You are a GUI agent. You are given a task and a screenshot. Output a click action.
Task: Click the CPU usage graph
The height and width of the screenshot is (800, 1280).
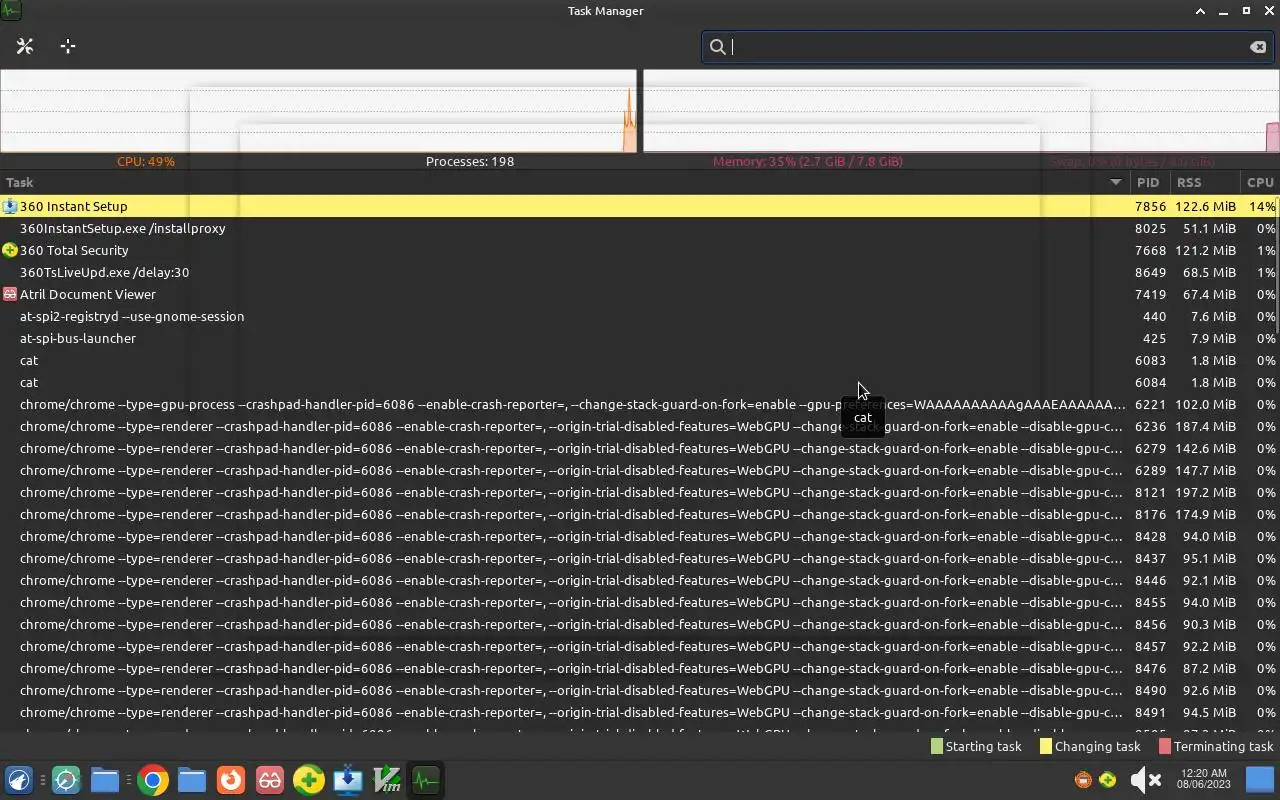pos(318,111)
